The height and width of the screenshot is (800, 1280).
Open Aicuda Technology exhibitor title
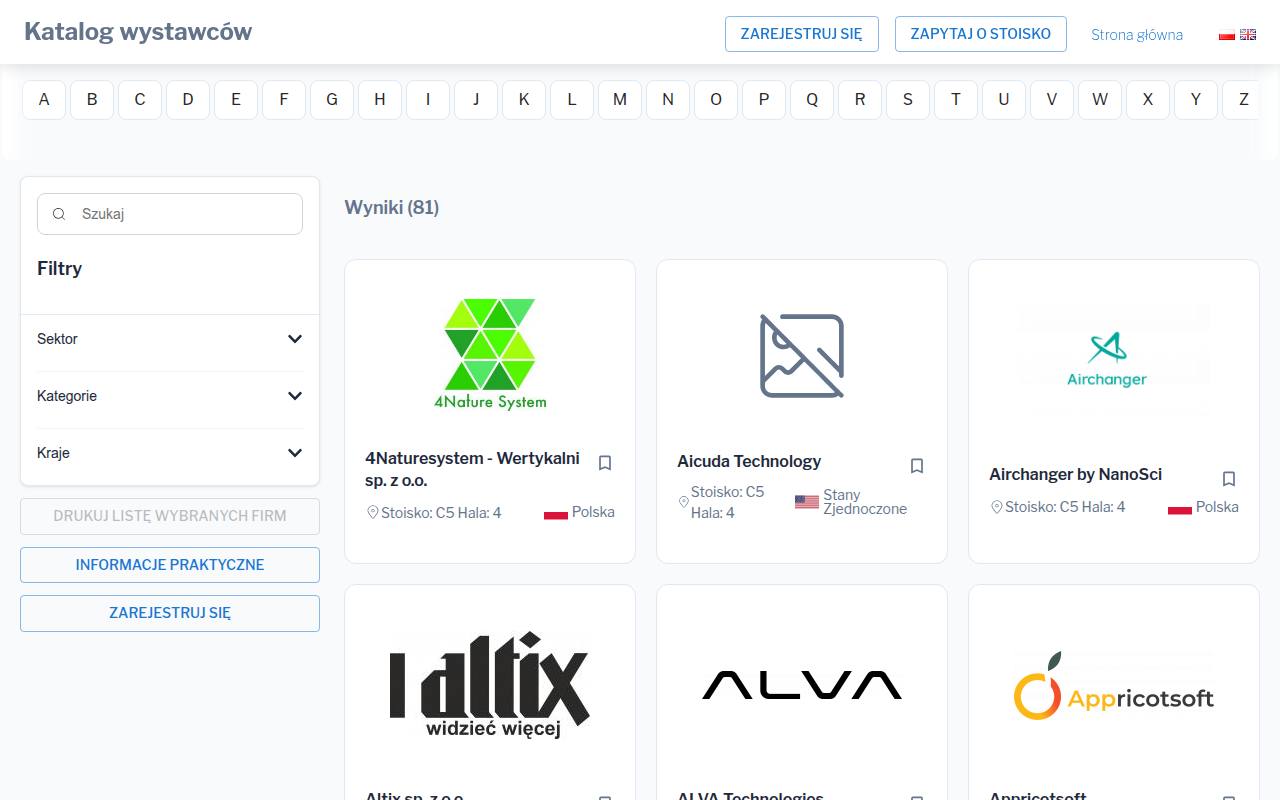pos(749,461)
